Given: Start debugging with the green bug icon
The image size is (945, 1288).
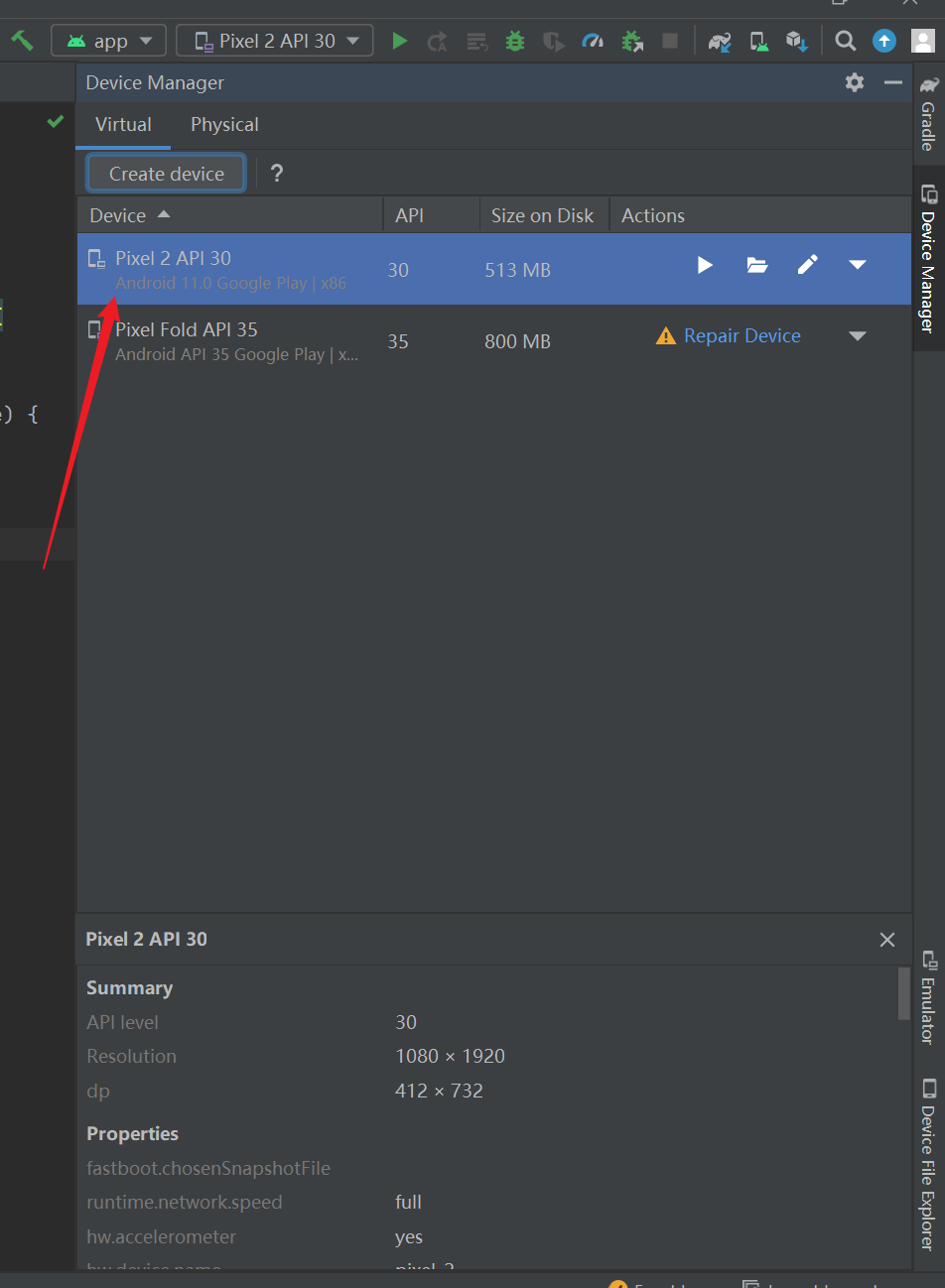Looking at the screenshot, I should (515, 41).
